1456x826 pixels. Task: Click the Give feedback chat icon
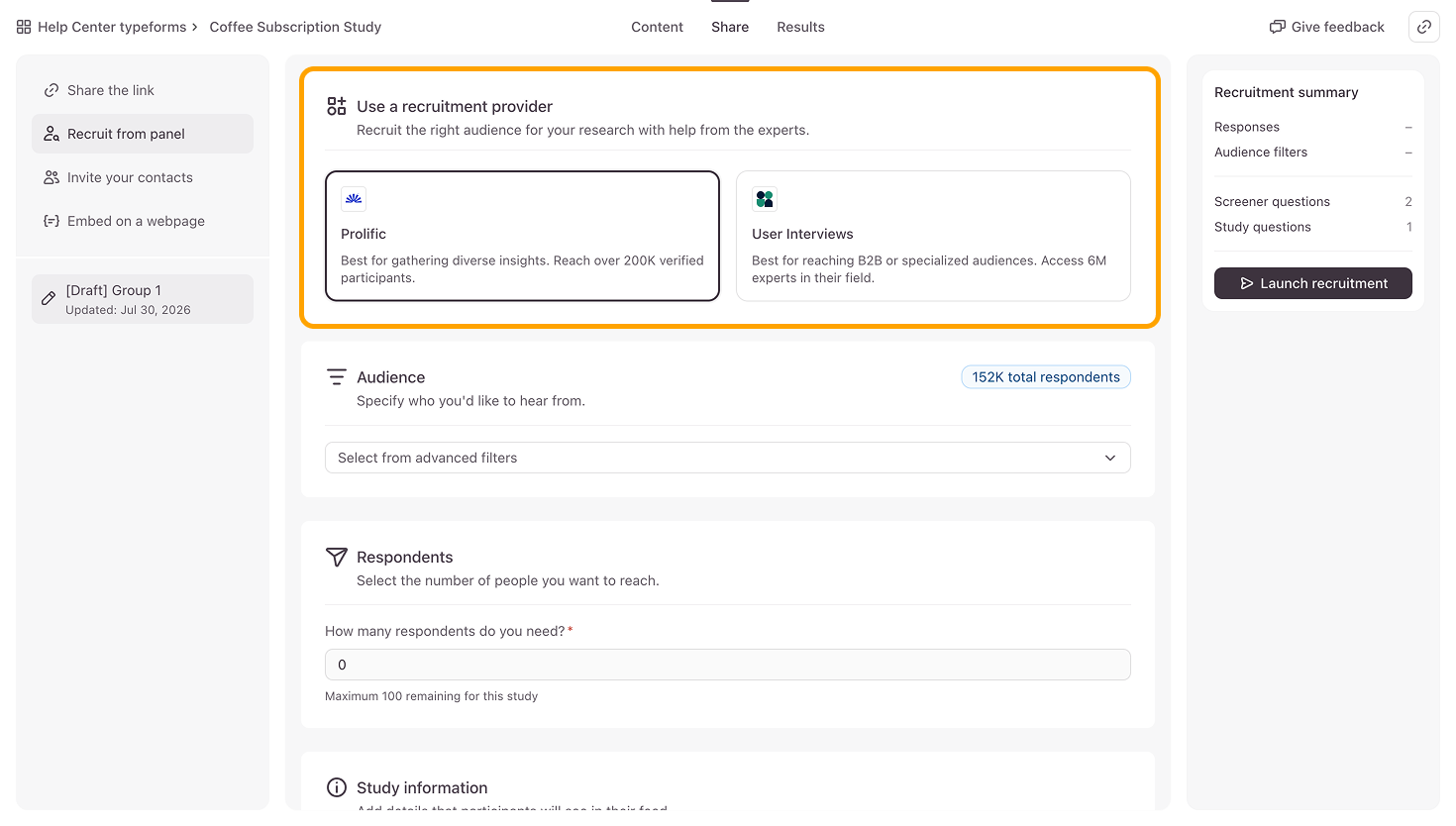1278,27
